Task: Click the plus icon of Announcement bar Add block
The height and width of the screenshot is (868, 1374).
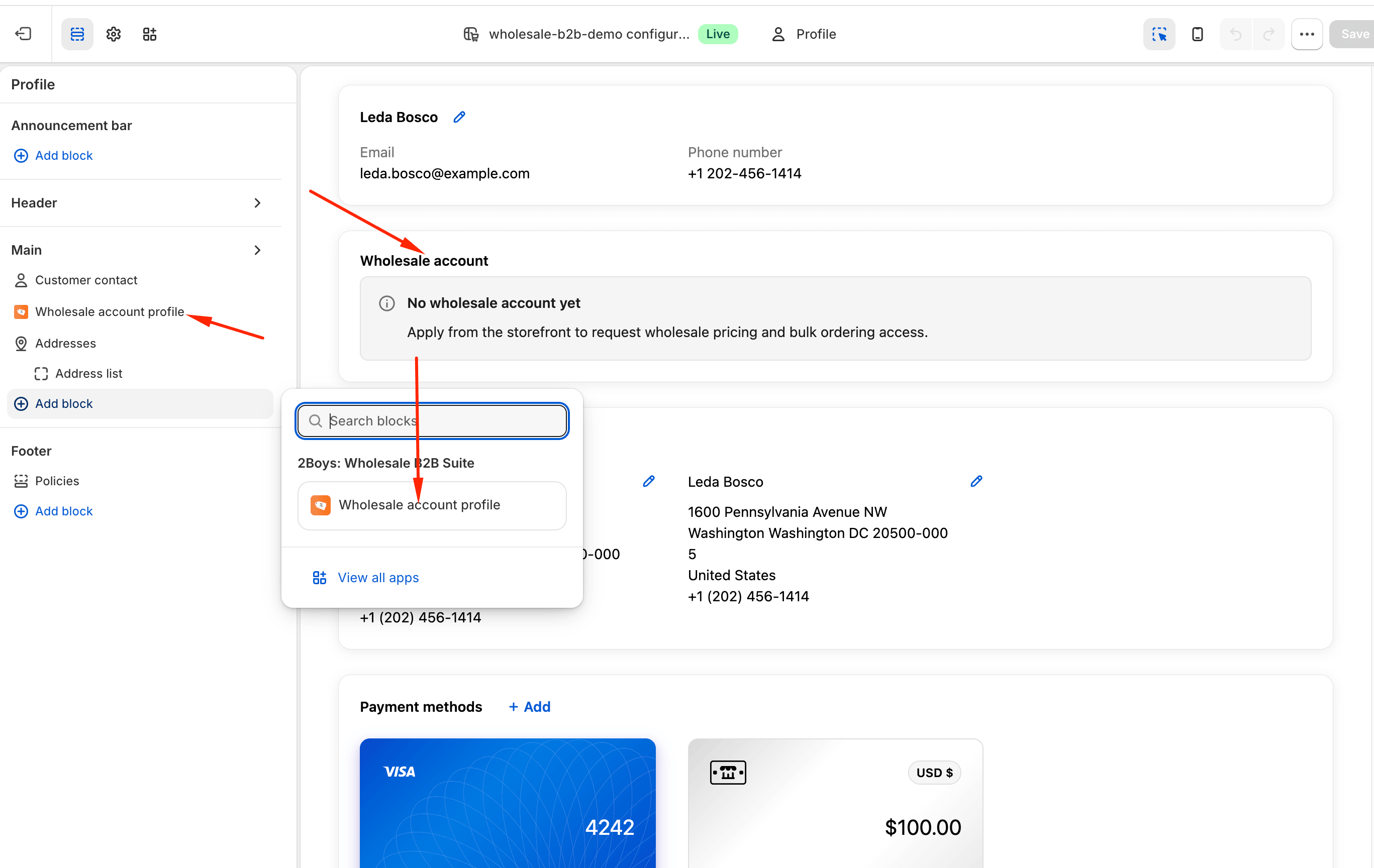Action: 21,155
